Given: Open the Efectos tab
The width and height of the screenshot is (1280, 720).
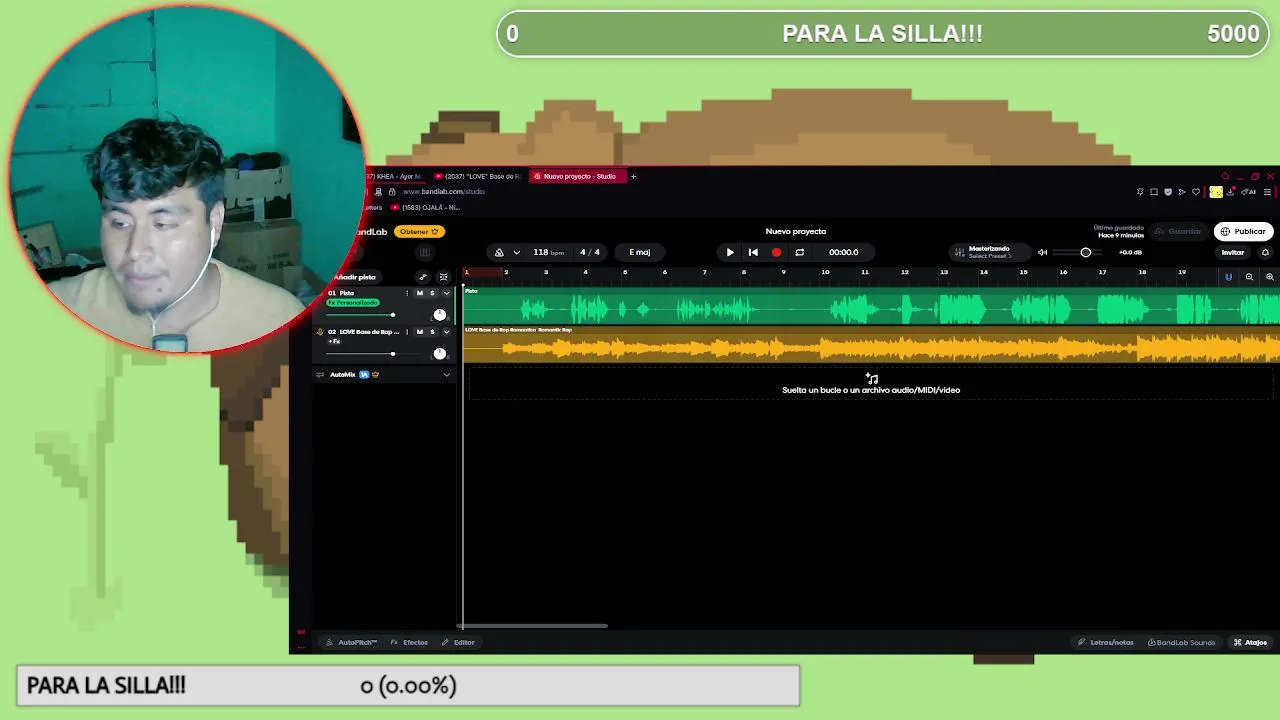Looking at the screenshot, I should tap(410, 642).
